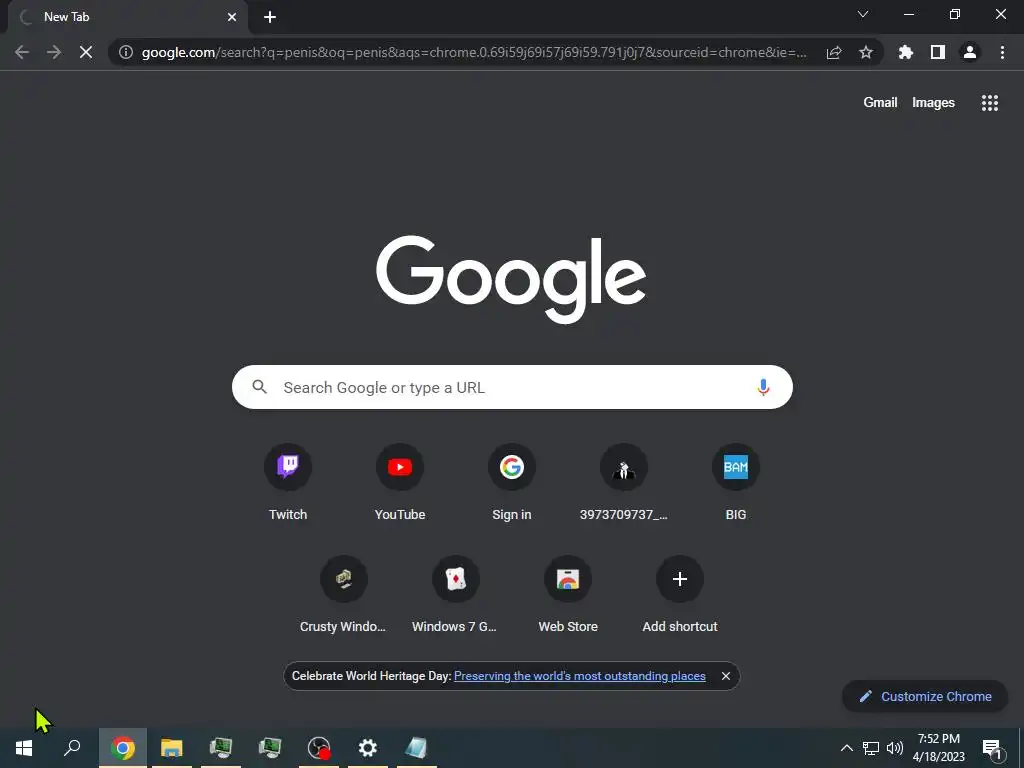Open Settings gear on the taskbar

(368, 748)
